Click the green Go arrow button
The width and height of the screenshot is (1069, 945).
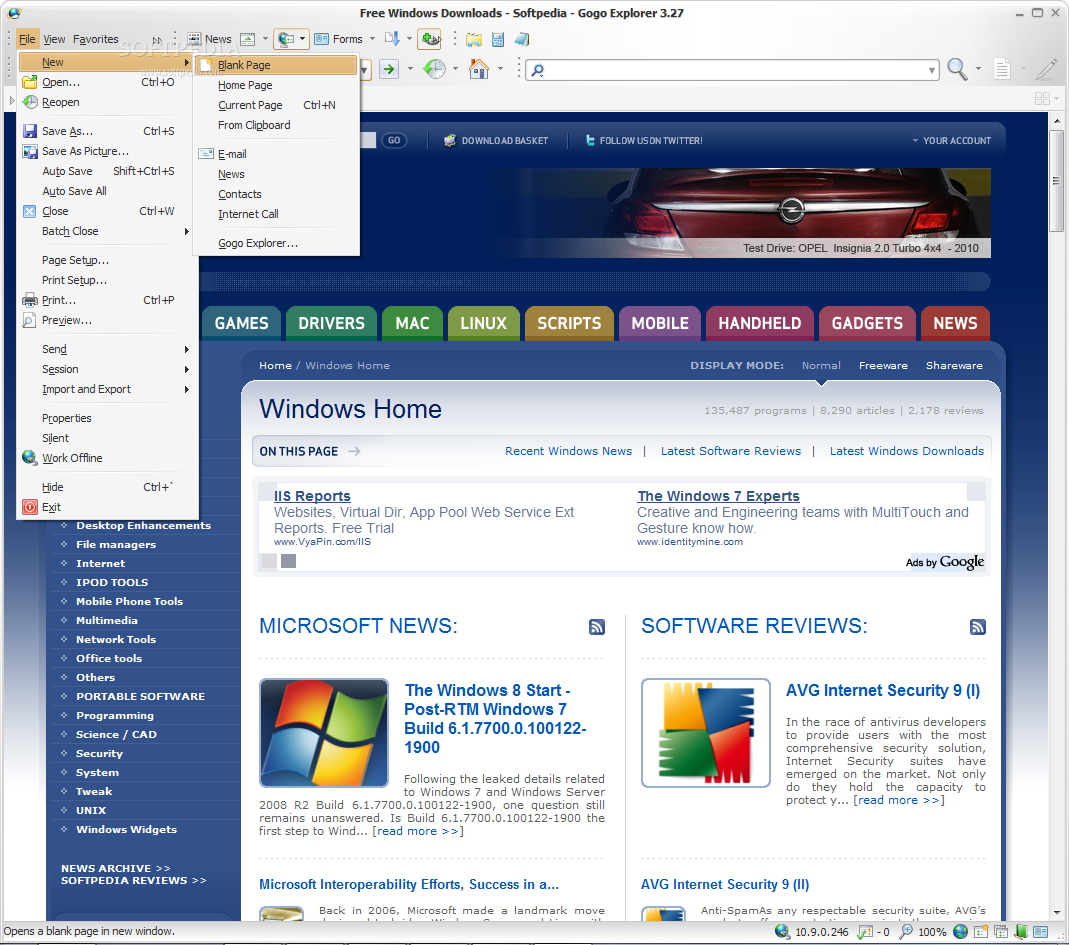coord(389,69)
